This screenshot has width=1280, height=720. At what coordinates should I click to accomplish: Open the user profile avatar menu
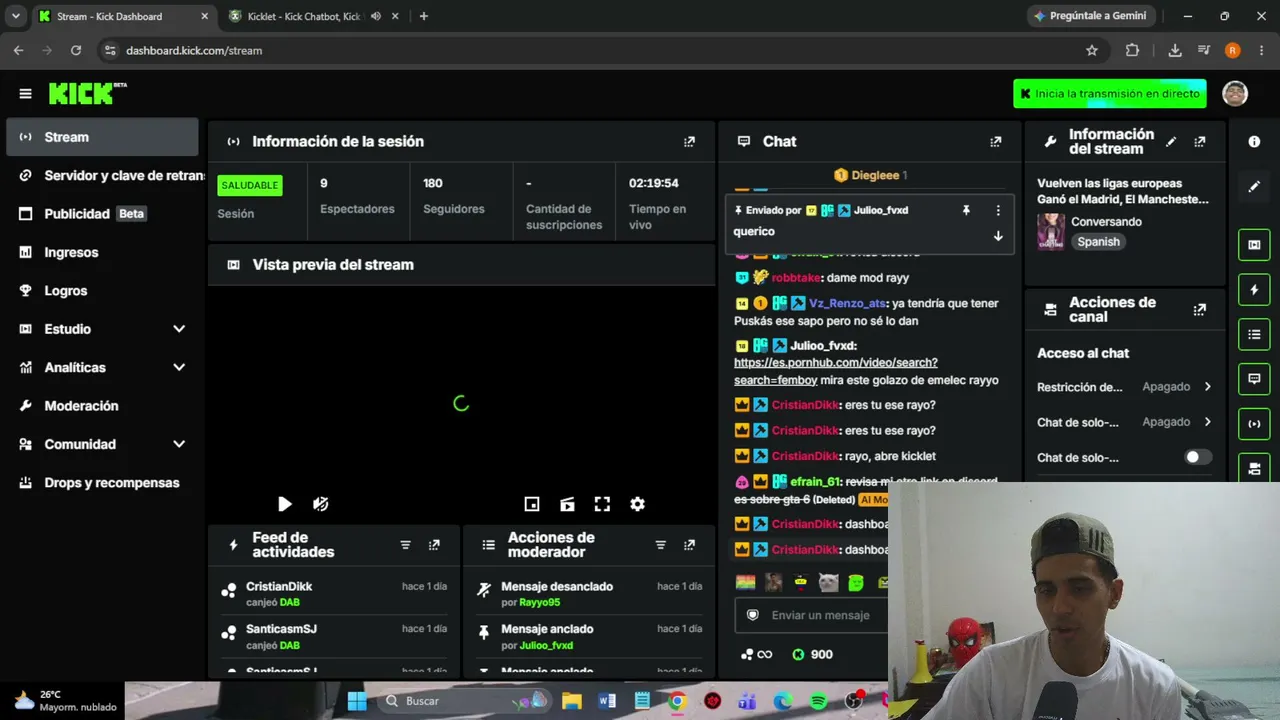(1235, 93)
